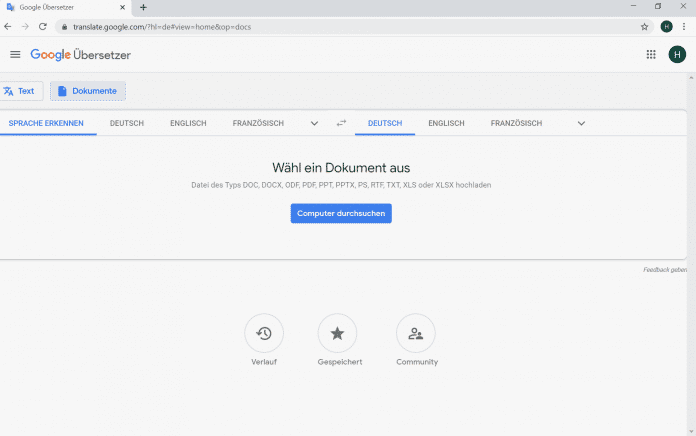Reload the page
Screen dimensions: 696x436
click(x=43, y=26)
